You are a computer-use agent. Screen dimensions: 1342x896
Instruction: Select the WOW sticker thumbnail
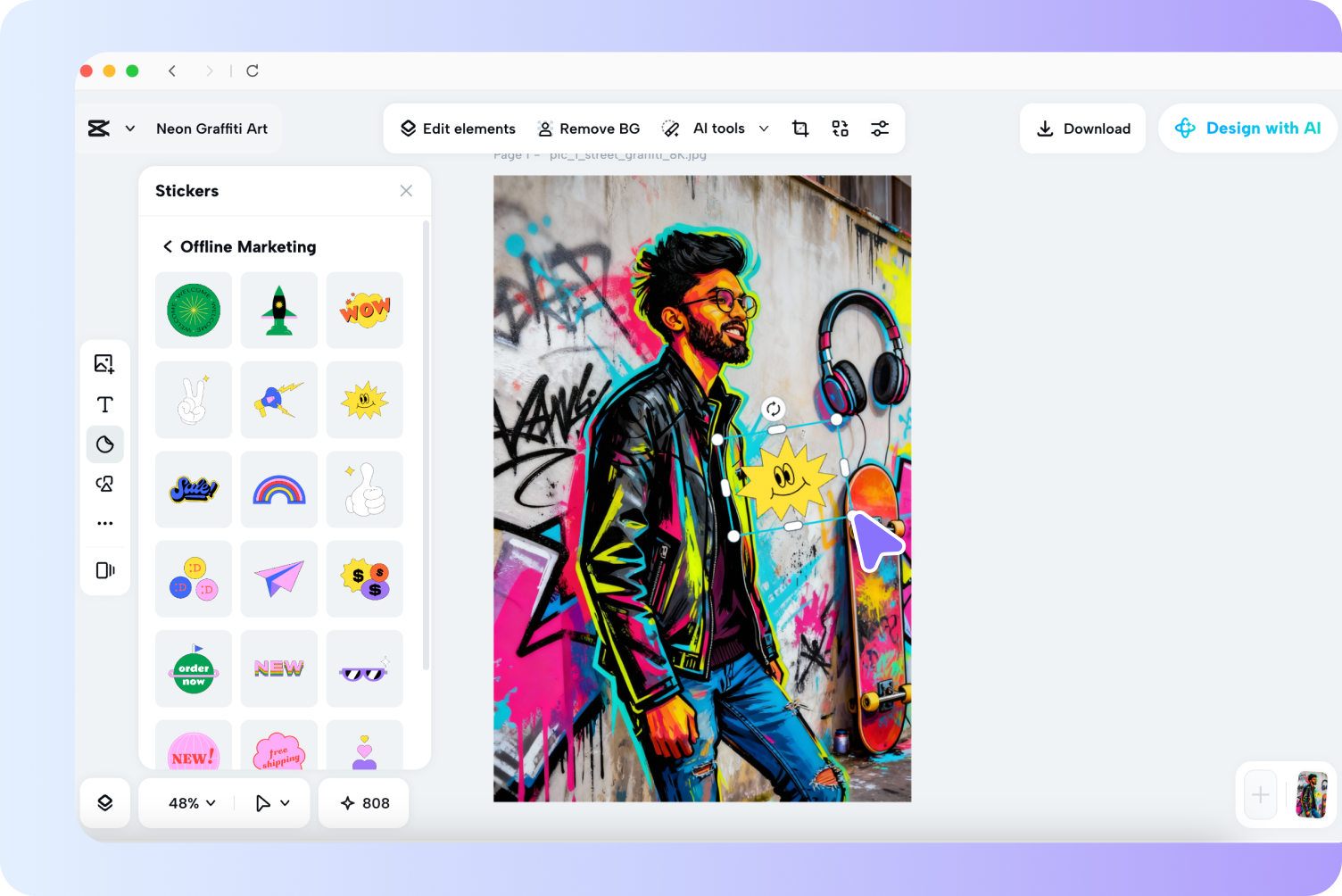coord(364,310)
